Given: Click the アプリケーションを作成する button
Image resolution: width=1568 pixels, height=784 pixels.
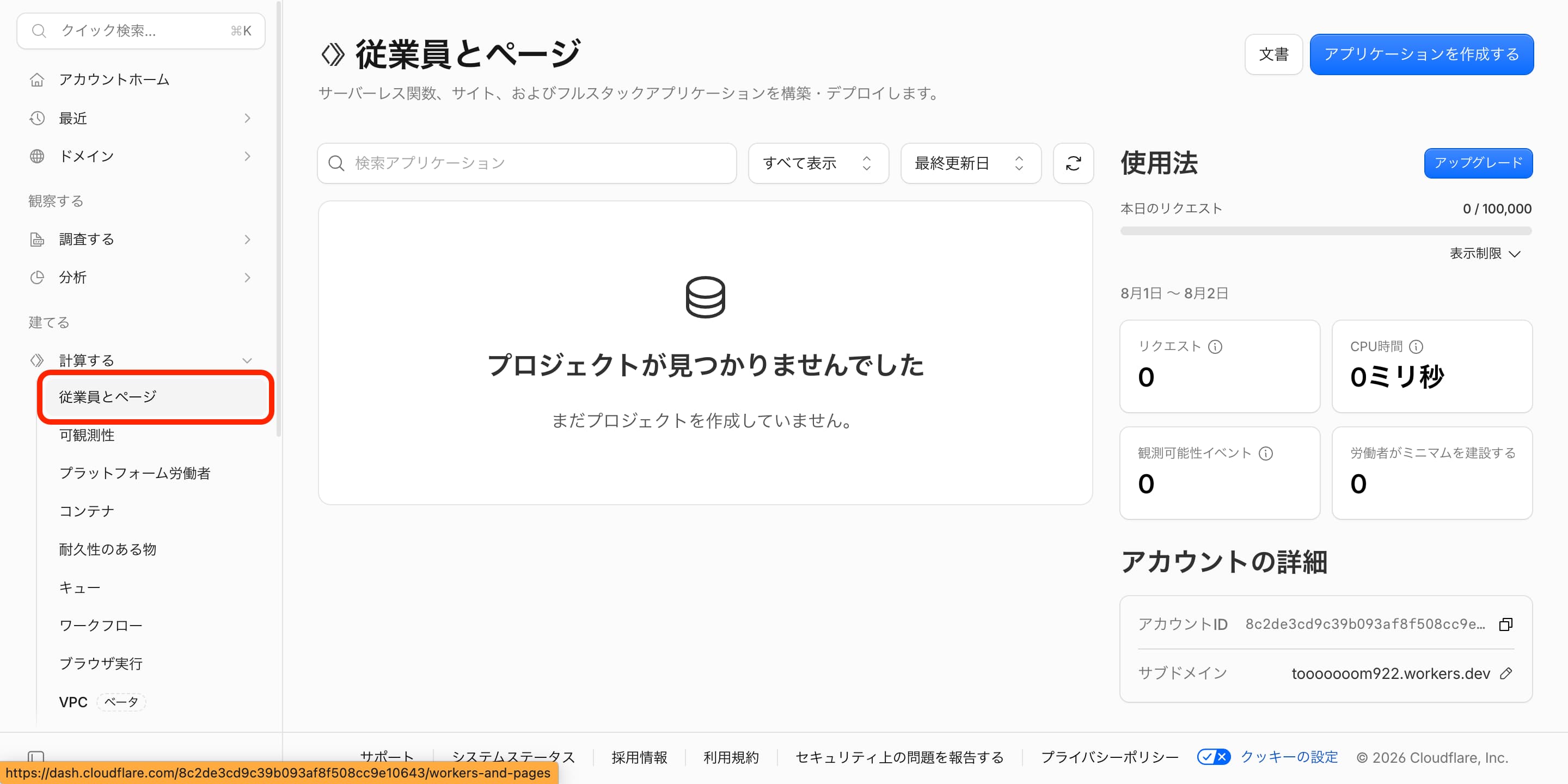Looking at the screenshot, I should [1422, 54].
